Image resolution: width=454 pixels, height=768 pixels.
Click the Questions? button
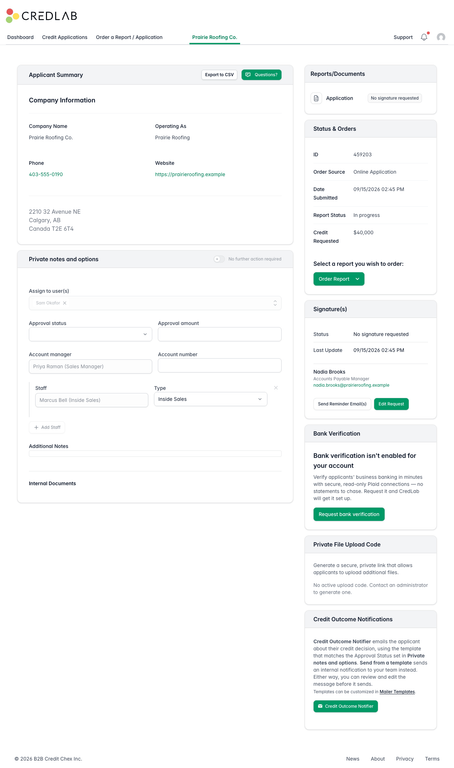262,75
